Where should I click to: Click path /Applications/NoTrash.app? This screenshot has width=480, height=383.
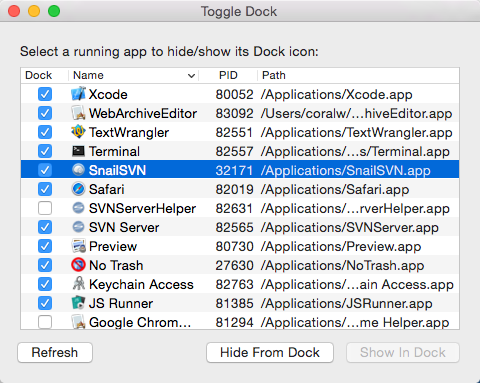tap(342, 265)
